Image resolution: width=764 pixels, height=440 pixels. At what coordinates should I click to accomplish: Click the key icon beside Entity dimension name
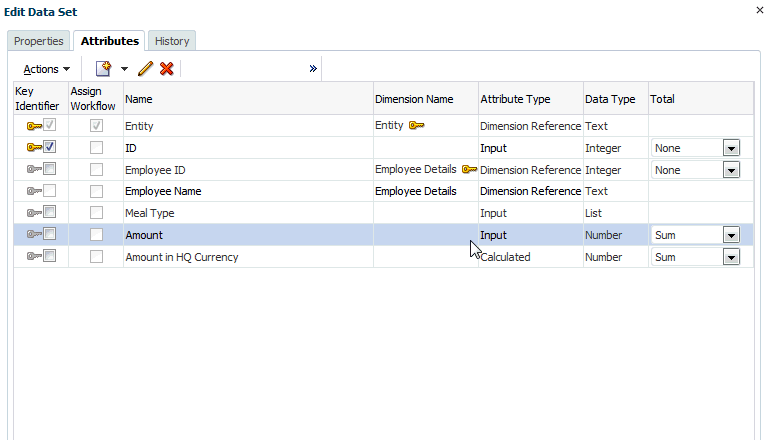[417, 126]
